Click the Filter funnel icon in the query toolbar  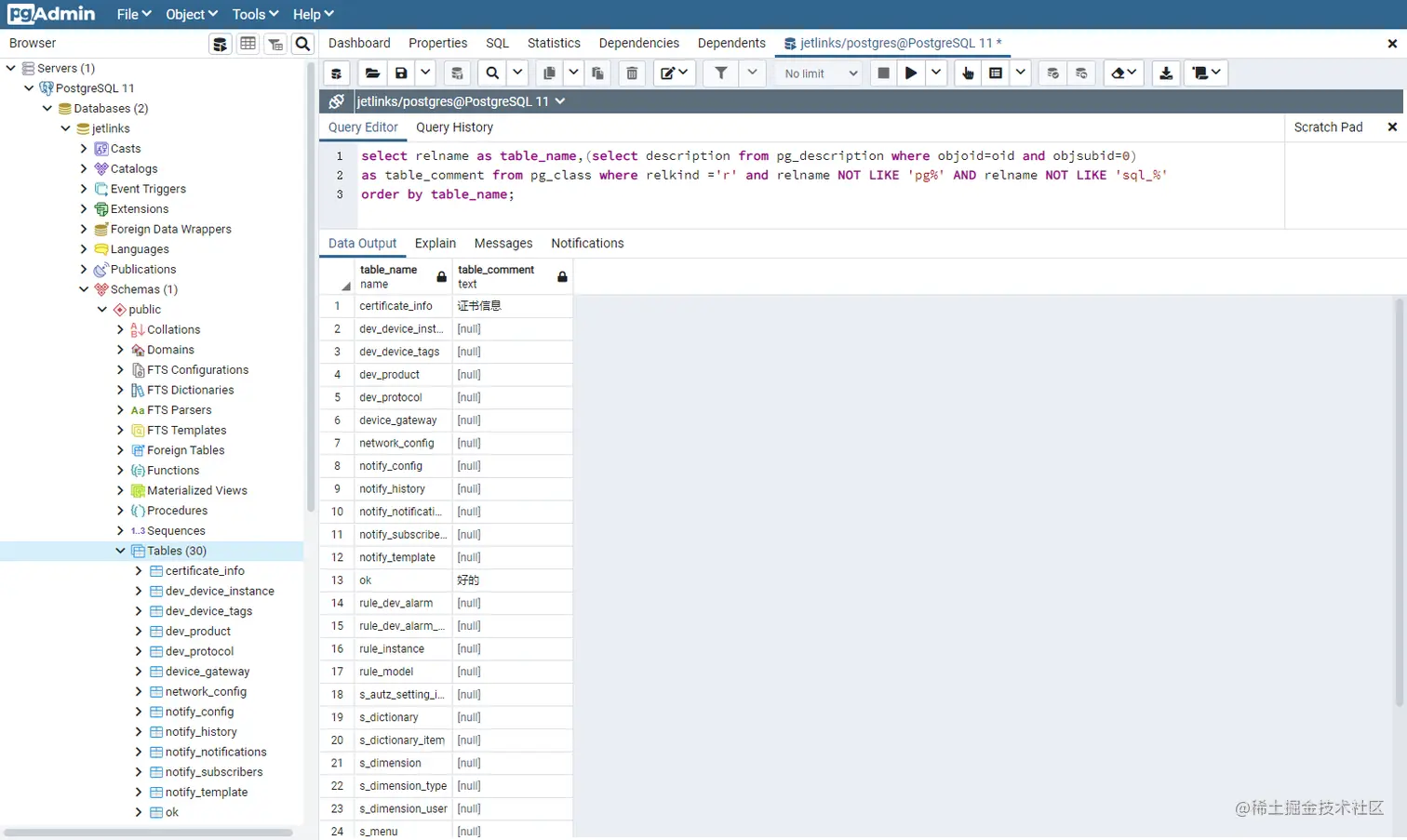721,73
